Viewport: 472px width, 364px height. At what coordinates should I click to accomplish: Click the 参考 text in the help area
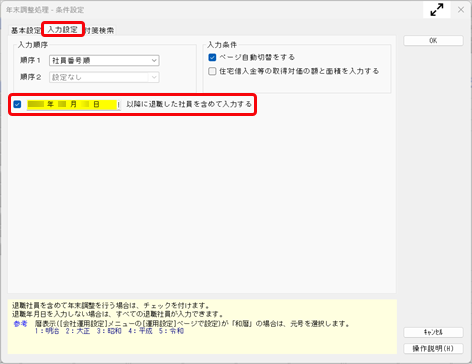[20, 323]
